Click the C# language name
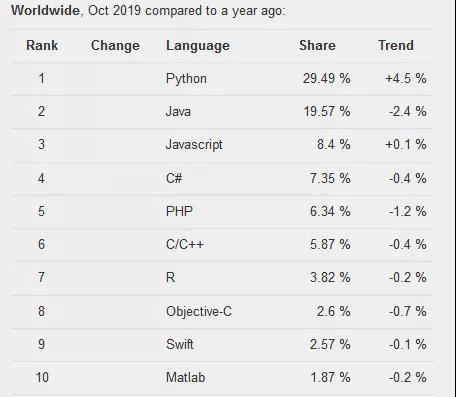Image resolution: width=456 pixels, height=397 pixels. [174, 178]
